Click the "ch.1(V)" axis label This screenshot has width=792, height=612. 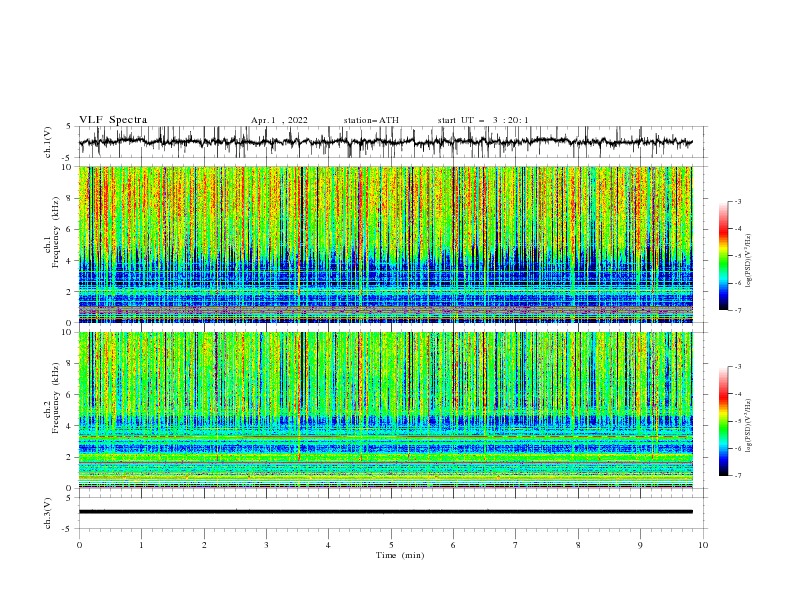point(48,142)
